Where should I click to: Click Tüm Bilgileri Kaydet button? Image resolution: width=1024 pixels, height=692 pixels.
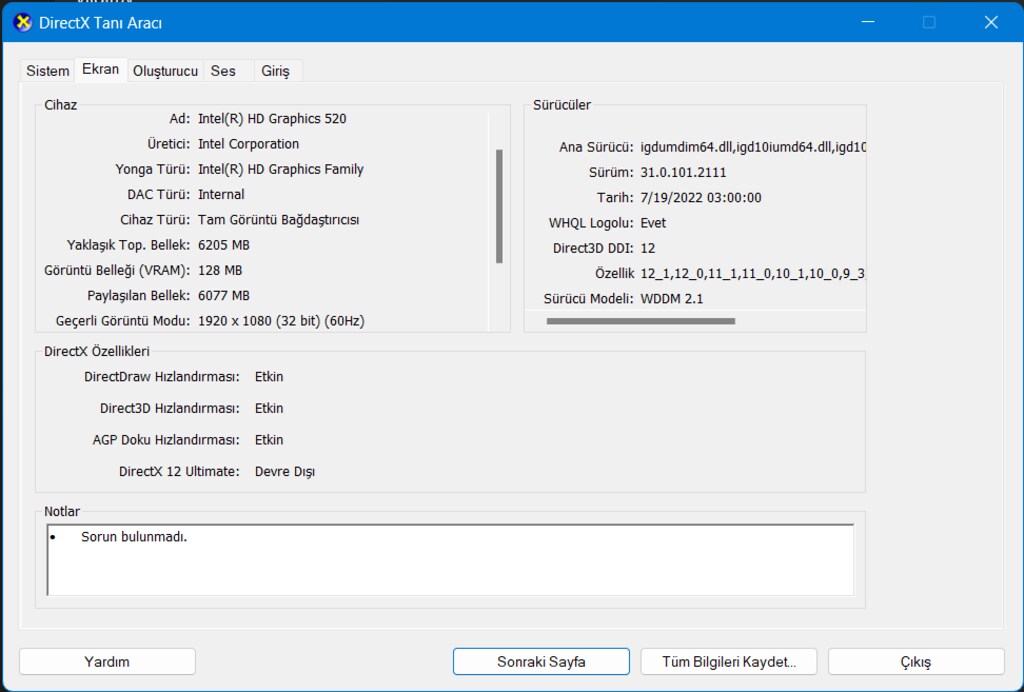pyautogui.click(x=729, y=661)
